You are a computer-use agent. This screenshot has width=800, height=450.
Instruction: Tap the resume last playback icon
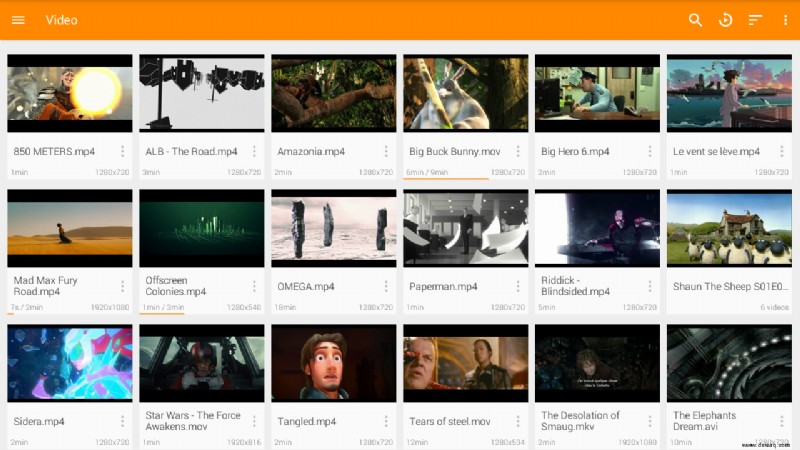725,20
